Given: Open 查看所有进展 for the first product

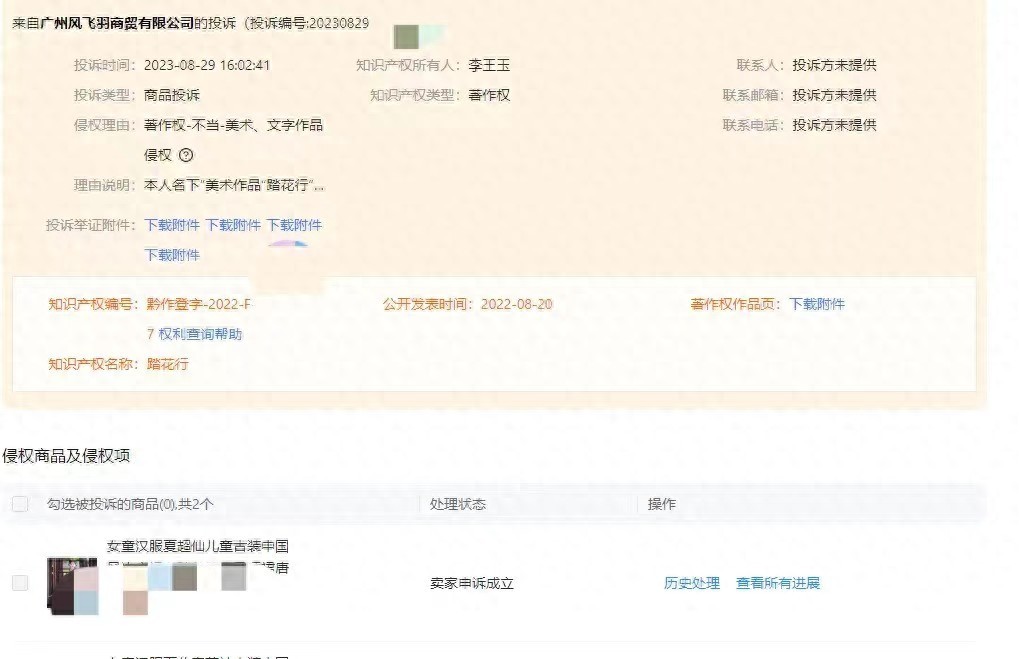Looking at the screenshot, I should (778, 583).
